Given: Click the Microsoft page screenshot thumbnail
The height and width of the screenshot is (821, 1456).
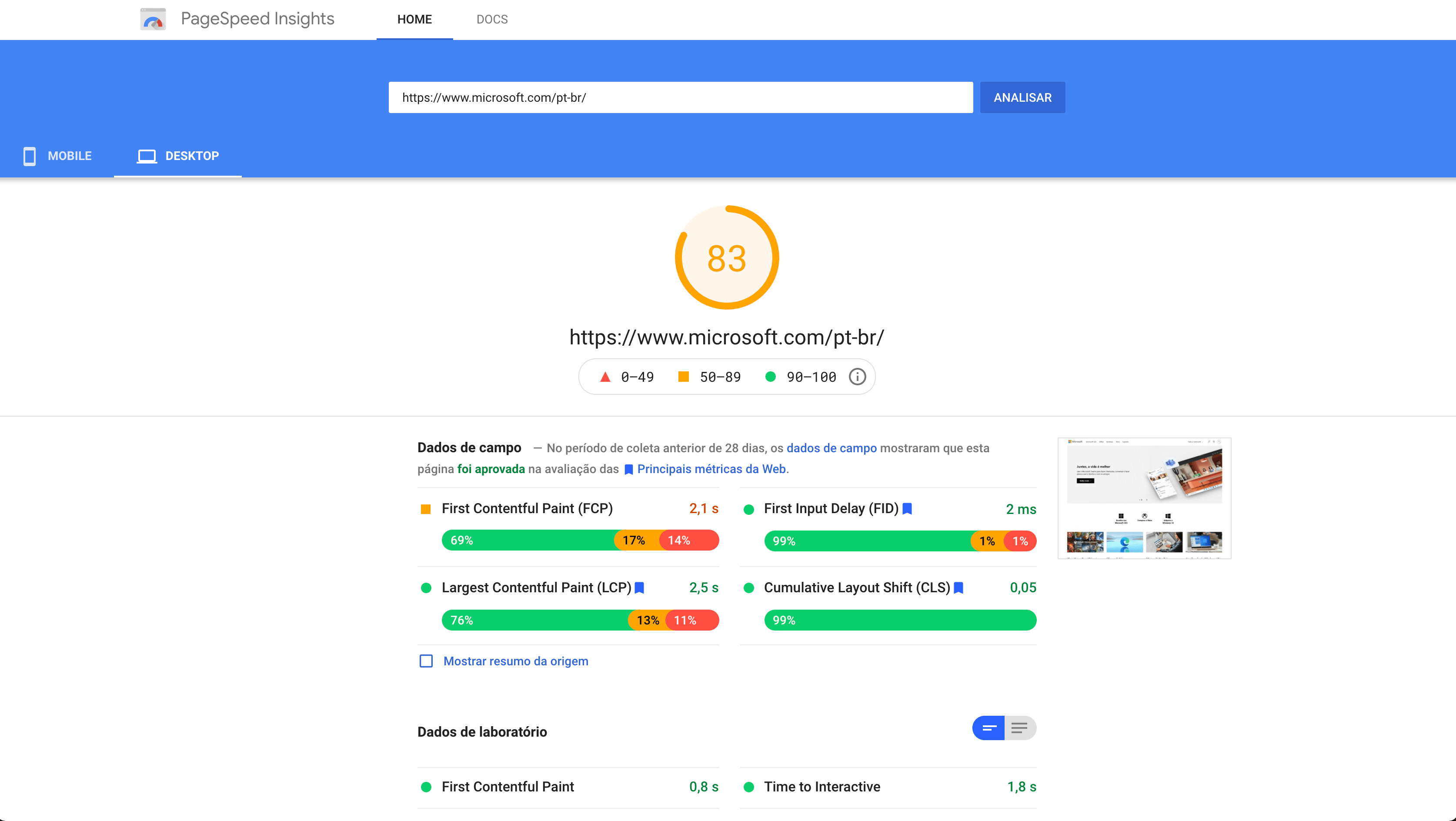Looking at the screenshot, I should tap(1144, 498).
